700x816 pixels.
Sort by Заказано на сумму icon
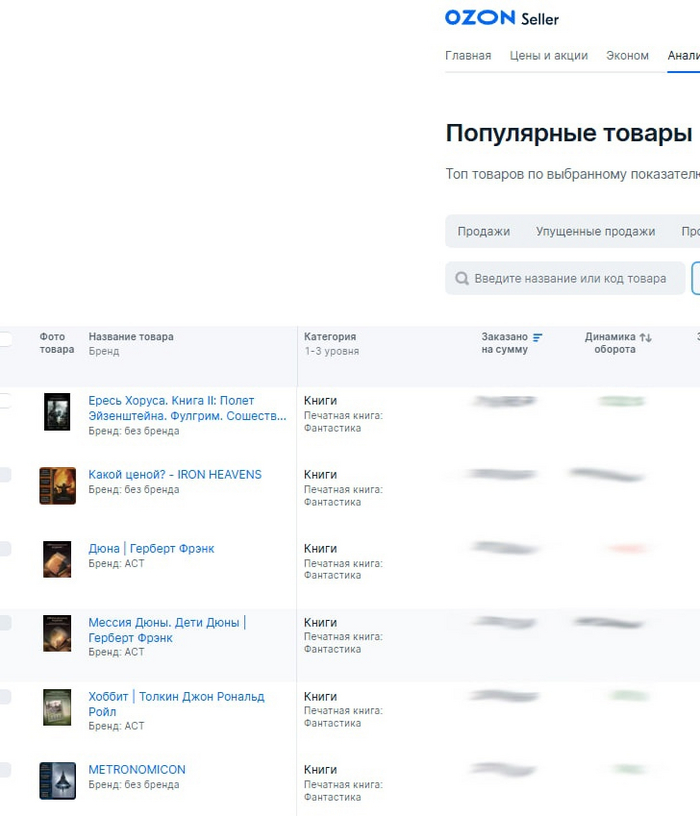coord(538,337)
